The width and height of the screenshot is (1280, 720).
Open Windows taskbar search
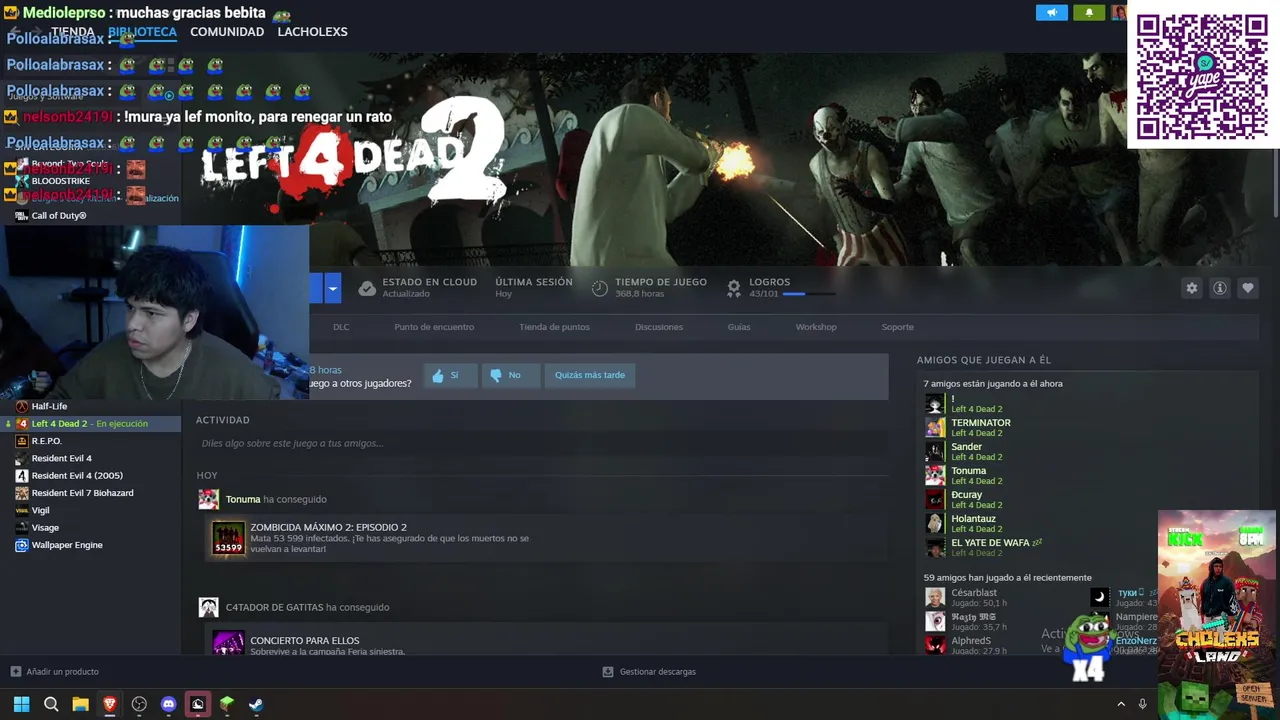point(51,704)
